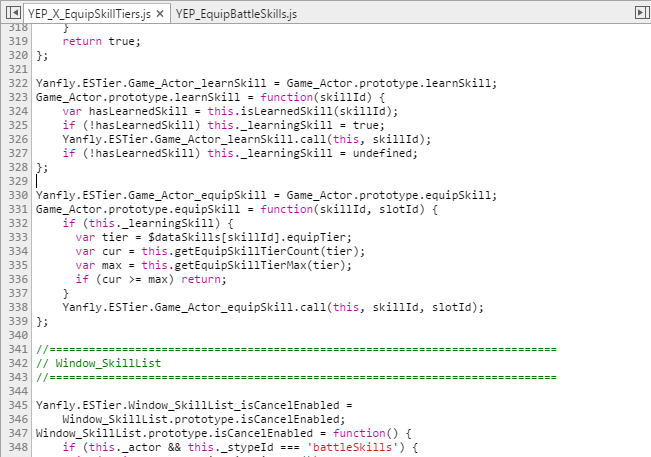Click the scroll tabs right arrow icon
The image size is (651, 457).
click(x=643, y=13)
